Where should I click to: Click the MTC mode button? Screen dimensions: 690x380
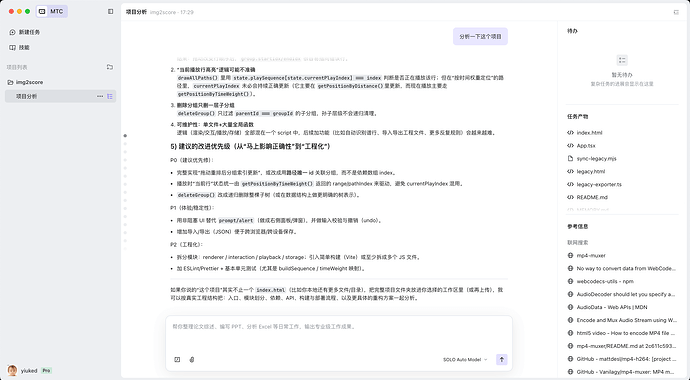51,11
